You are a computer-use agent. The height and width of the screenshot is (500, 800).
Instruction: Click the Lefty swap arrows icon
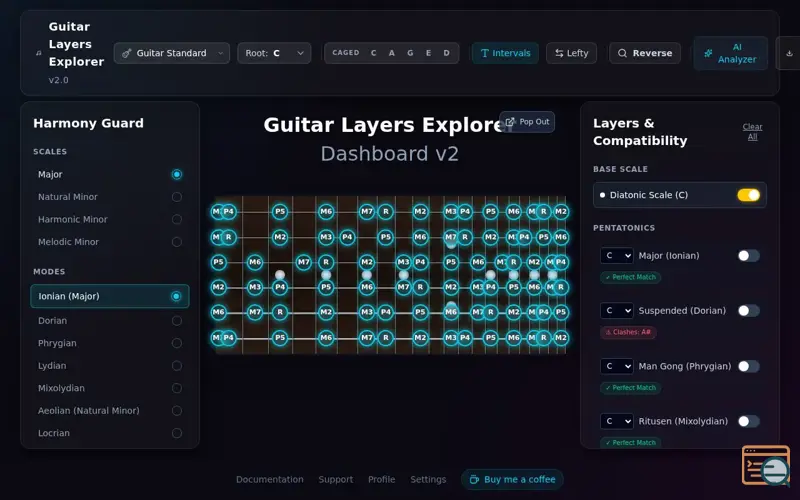[x=559, y=53]
